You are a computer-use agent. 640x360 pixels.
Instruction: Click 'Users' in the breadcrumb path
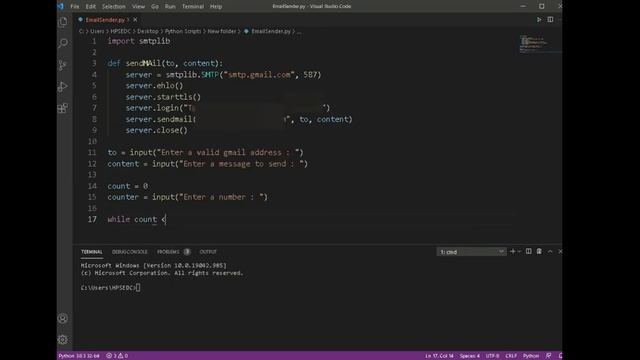[97, 31]
